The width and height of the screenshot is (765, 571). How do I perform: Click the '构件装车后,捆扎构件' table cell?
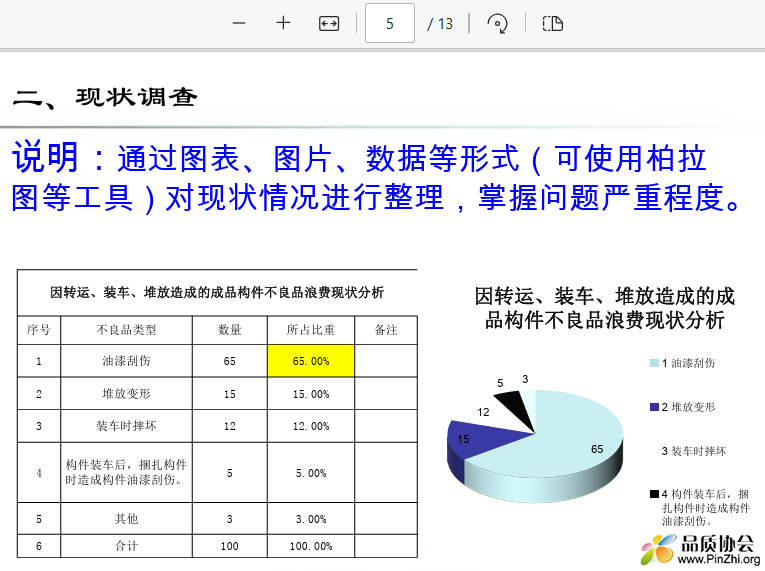point(126,472)
